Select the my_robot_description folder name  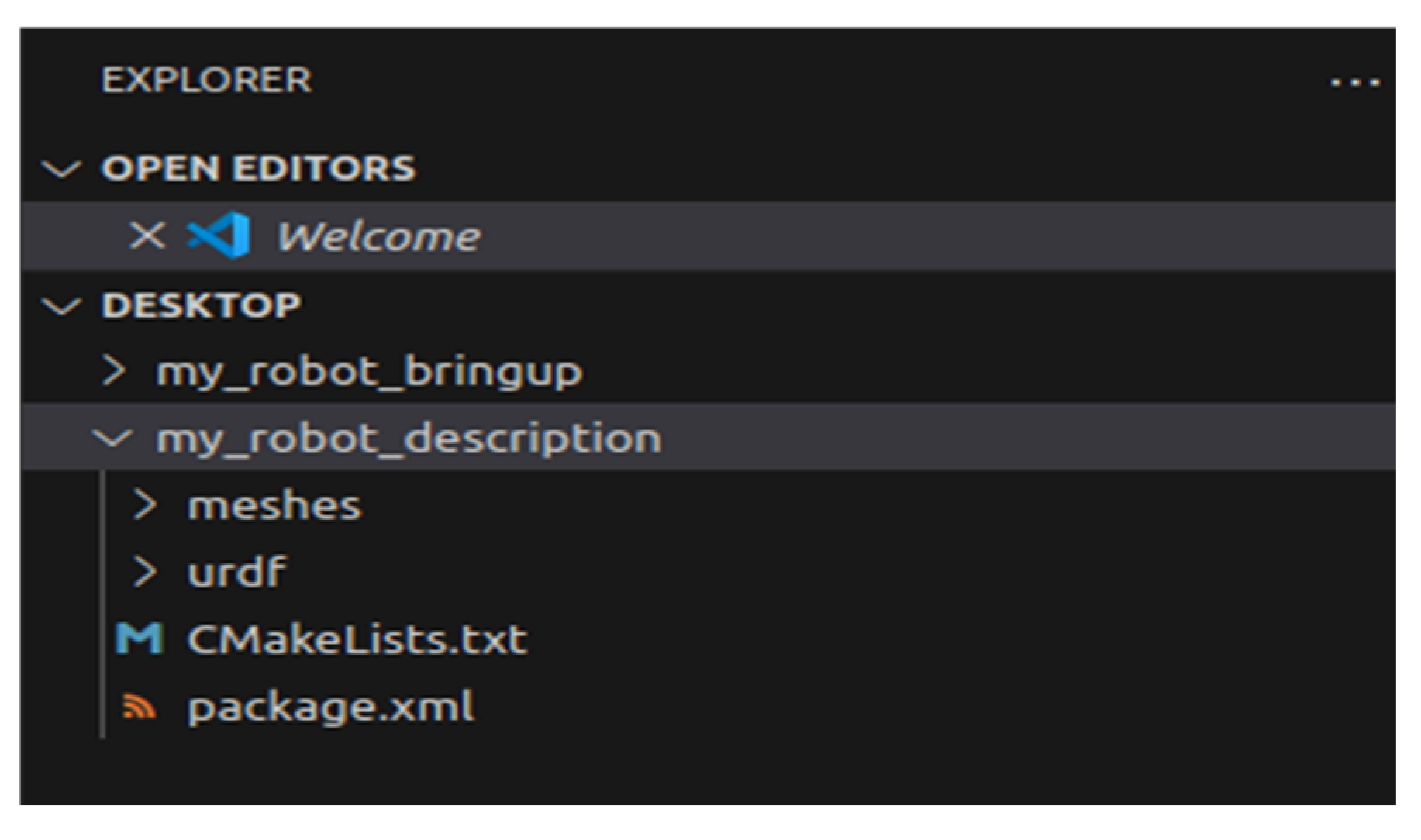click(409, 439)
